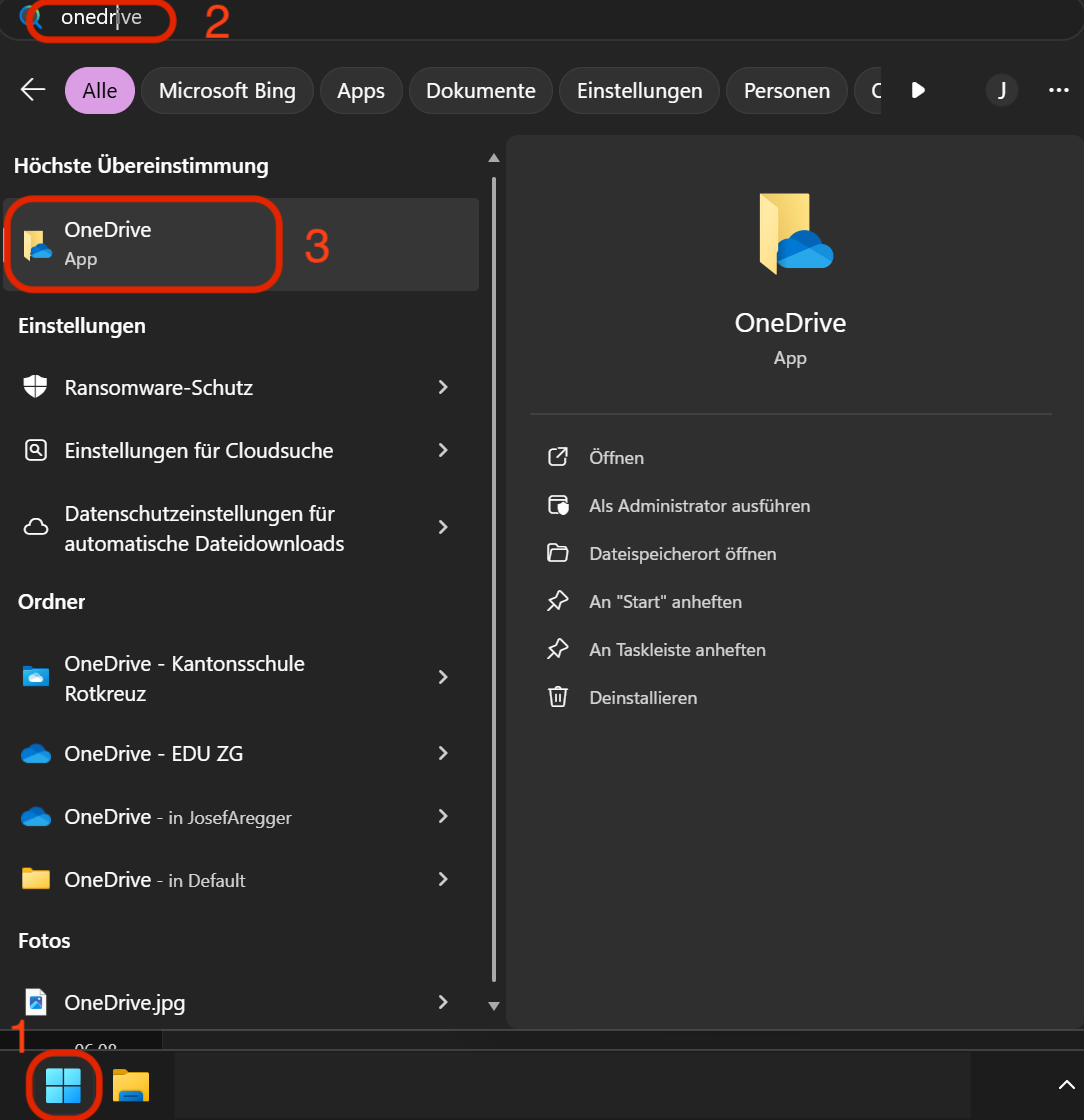The width and height of the screenshot is (1084, 1120).
Task: Click the Dateispeicherort öffnen folder icon
Action: (558, 553)
